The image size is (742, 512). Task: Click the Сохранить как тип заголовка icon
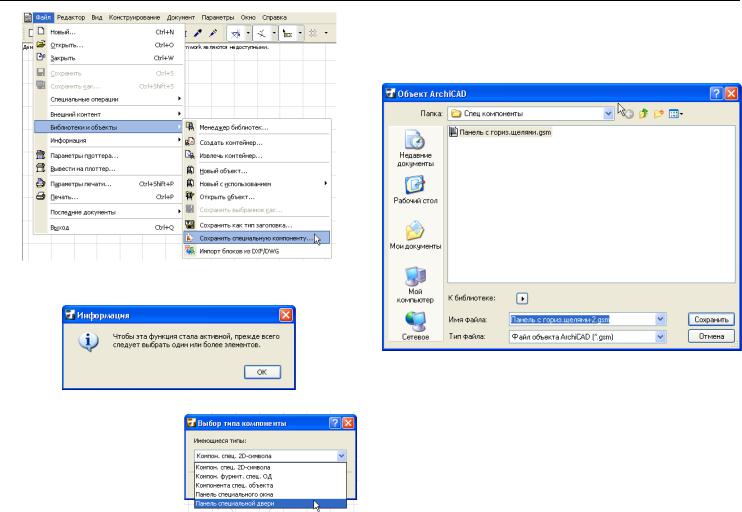(190, 225)
